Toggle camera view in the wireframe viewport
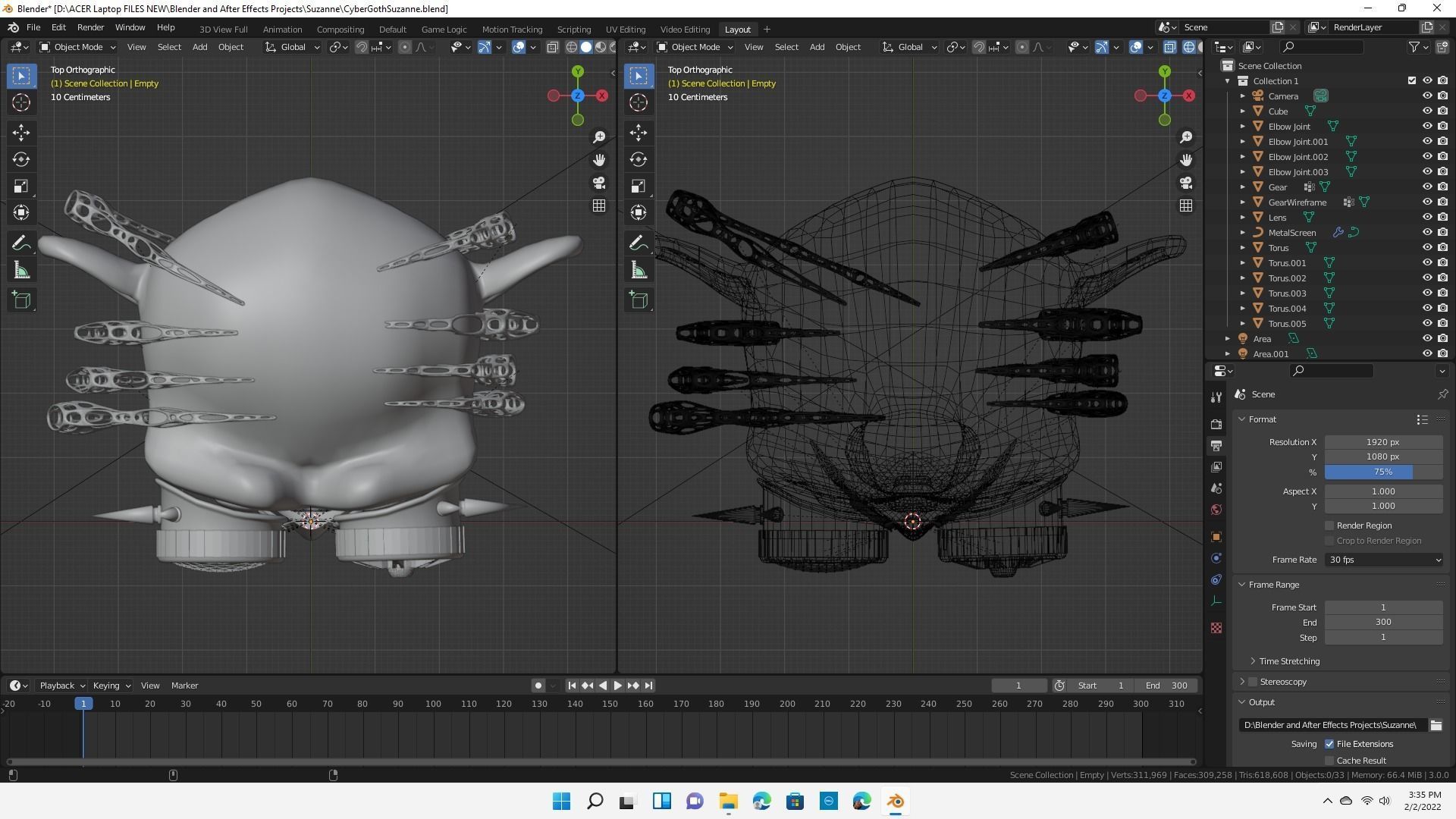1456x819 pixels. pos(1186,183)
